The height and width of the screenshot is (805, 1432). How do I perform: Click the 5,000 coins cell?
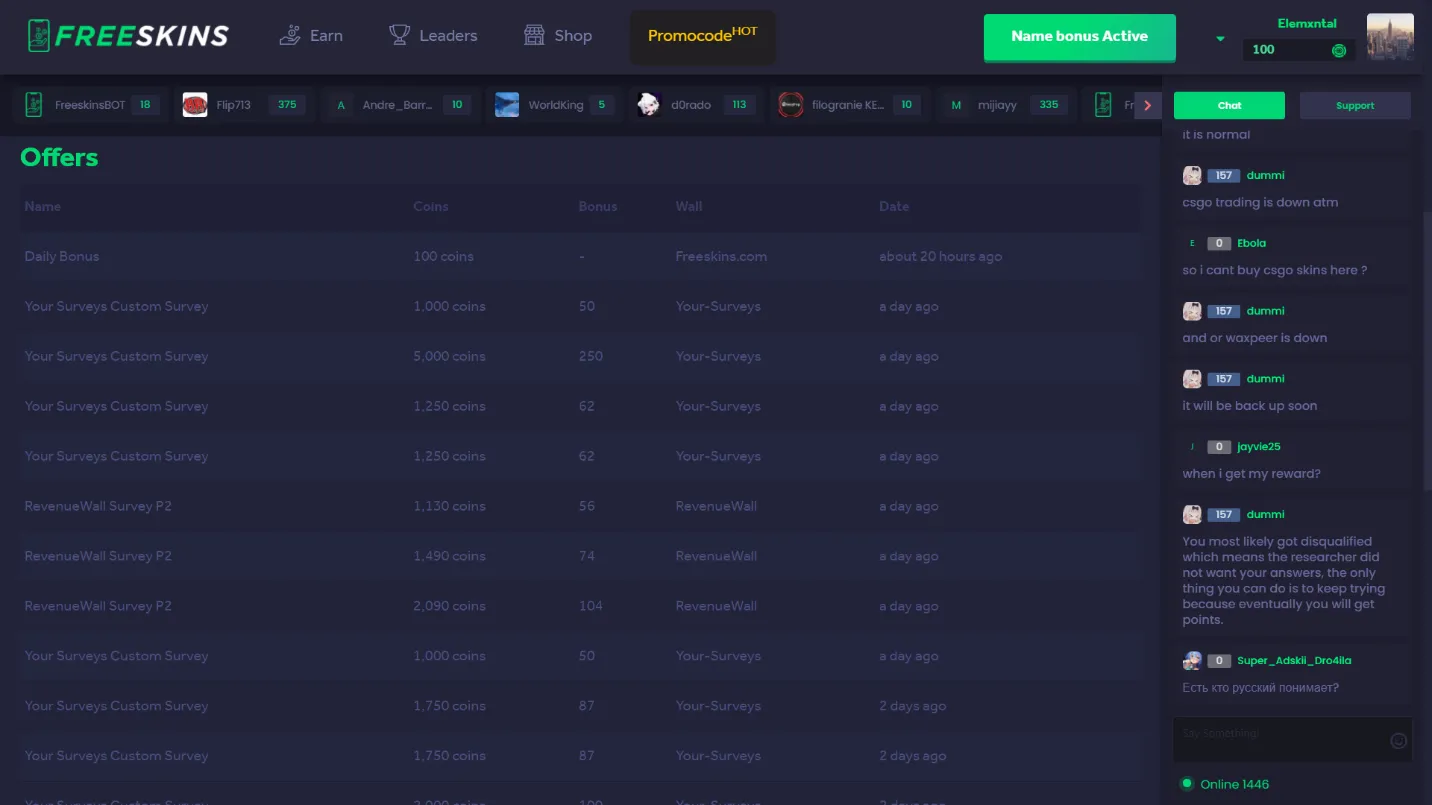[449, 356]
